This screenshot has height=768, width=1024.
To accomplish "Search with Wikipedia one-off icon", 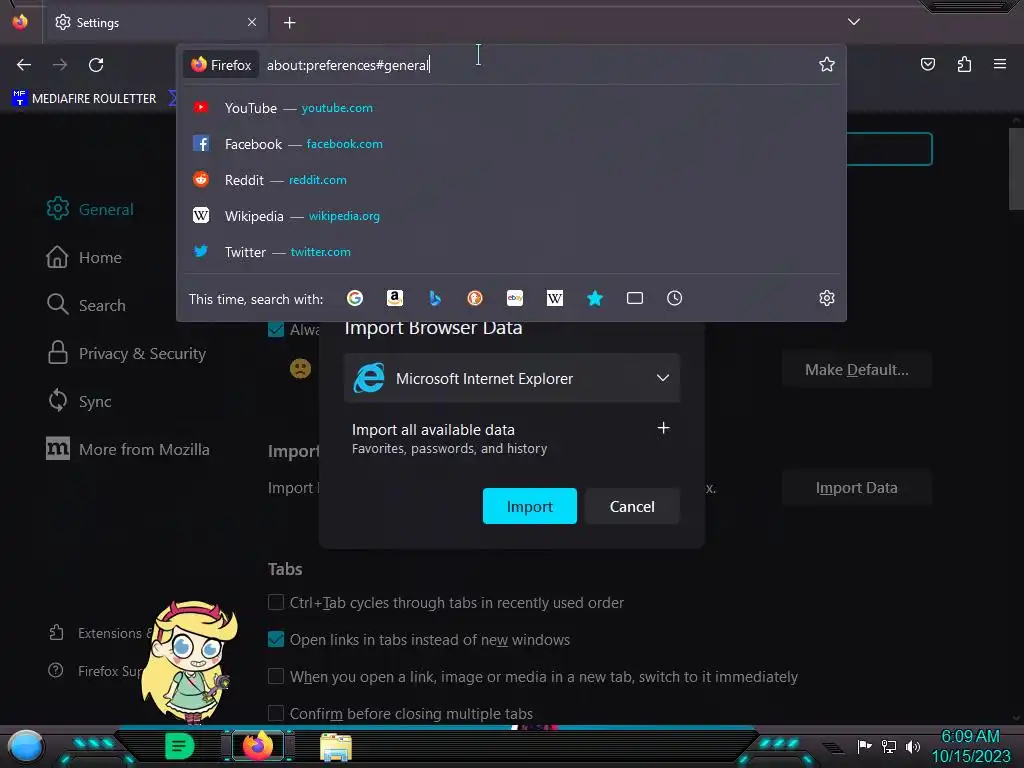I will [554, 298].
